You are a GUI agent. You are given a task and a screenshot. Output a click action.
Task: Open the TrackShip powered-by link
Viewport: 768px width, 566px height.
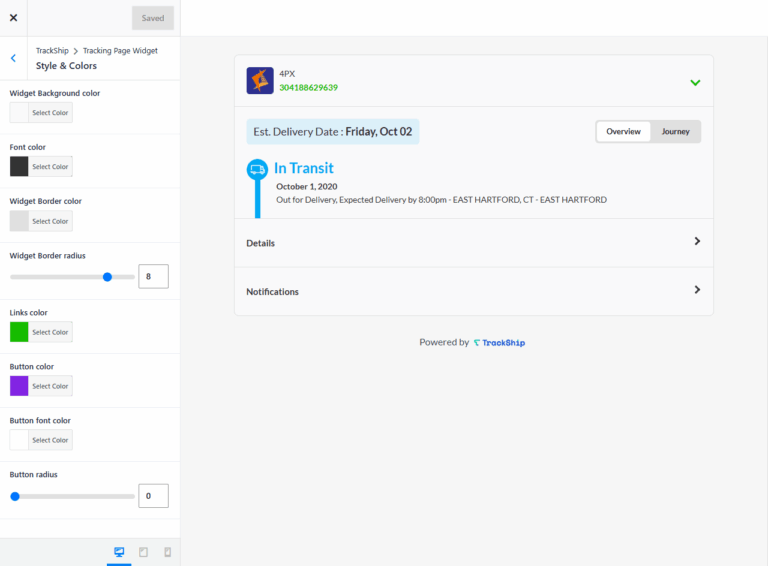click(x=499, y=343)
